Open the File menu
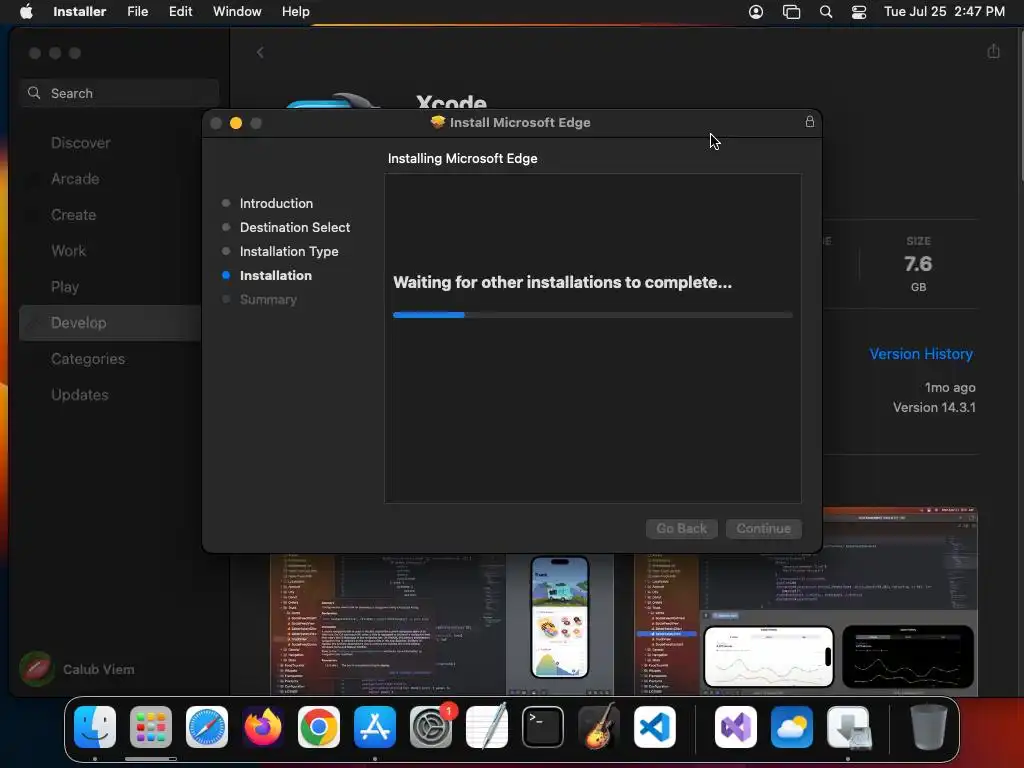Screen dimensions: 1024x768 tap(137, 11)
